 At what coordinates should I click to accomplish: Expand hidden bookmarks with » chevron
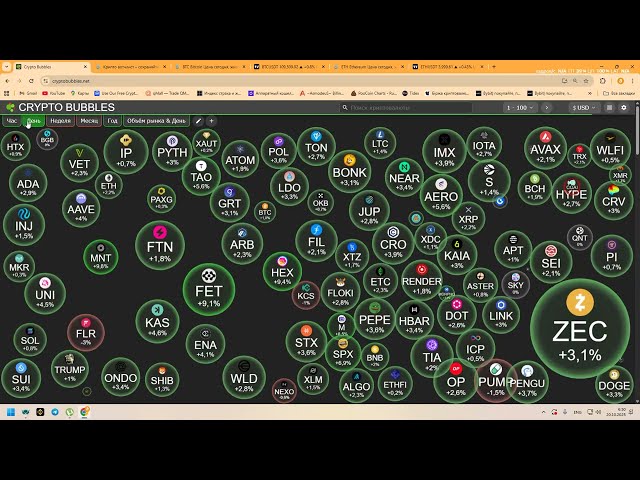tap(590, 93)
